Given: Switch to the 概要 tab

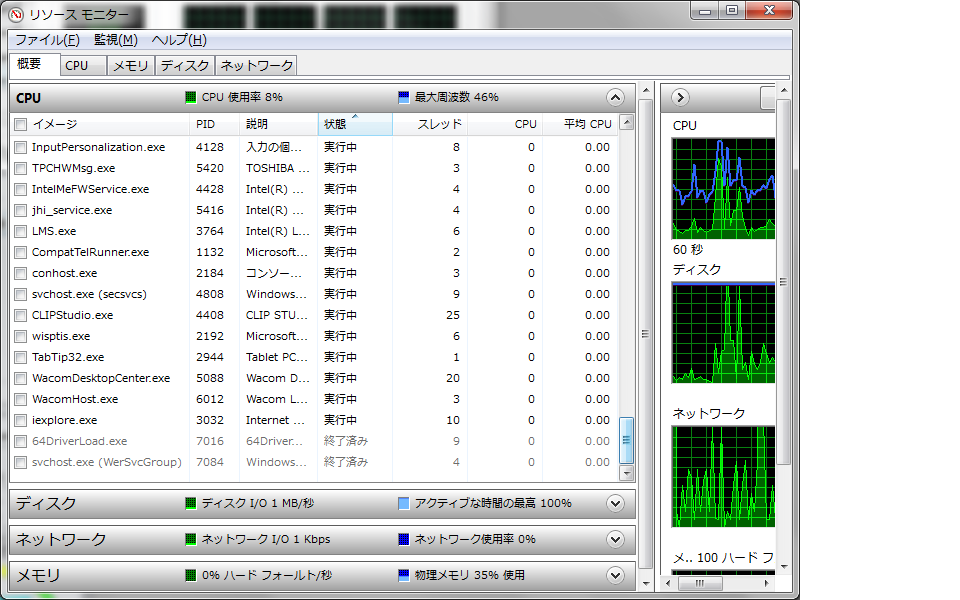Looking at the screenshot, I should tap(34, 64).
